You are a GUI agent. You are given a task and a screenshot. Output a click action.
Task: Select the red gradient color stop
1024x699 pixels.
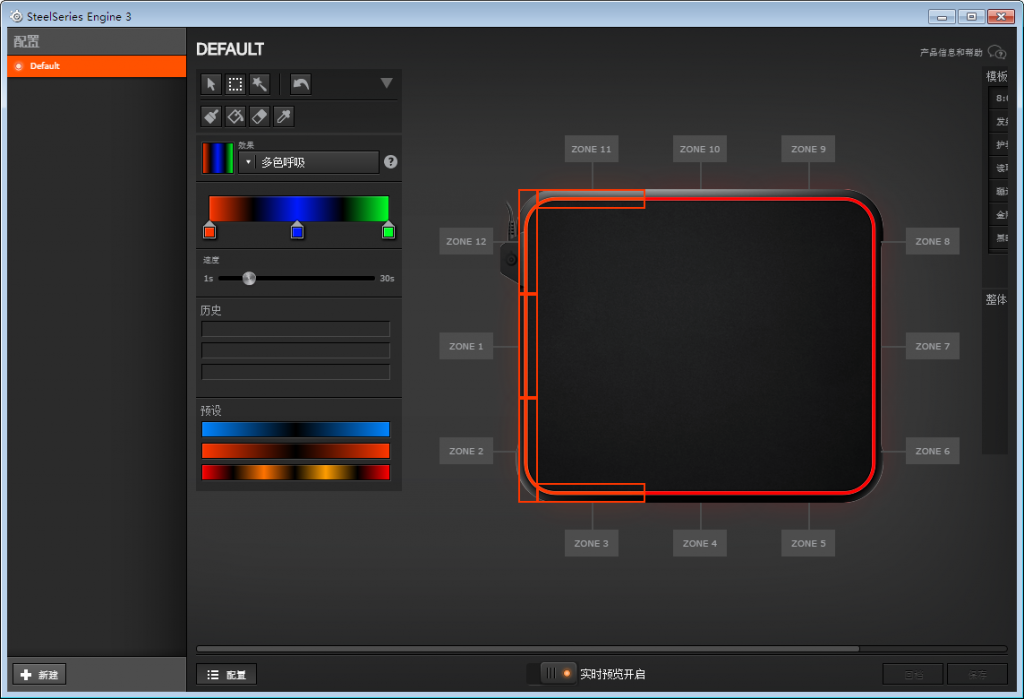pos(209,231)
